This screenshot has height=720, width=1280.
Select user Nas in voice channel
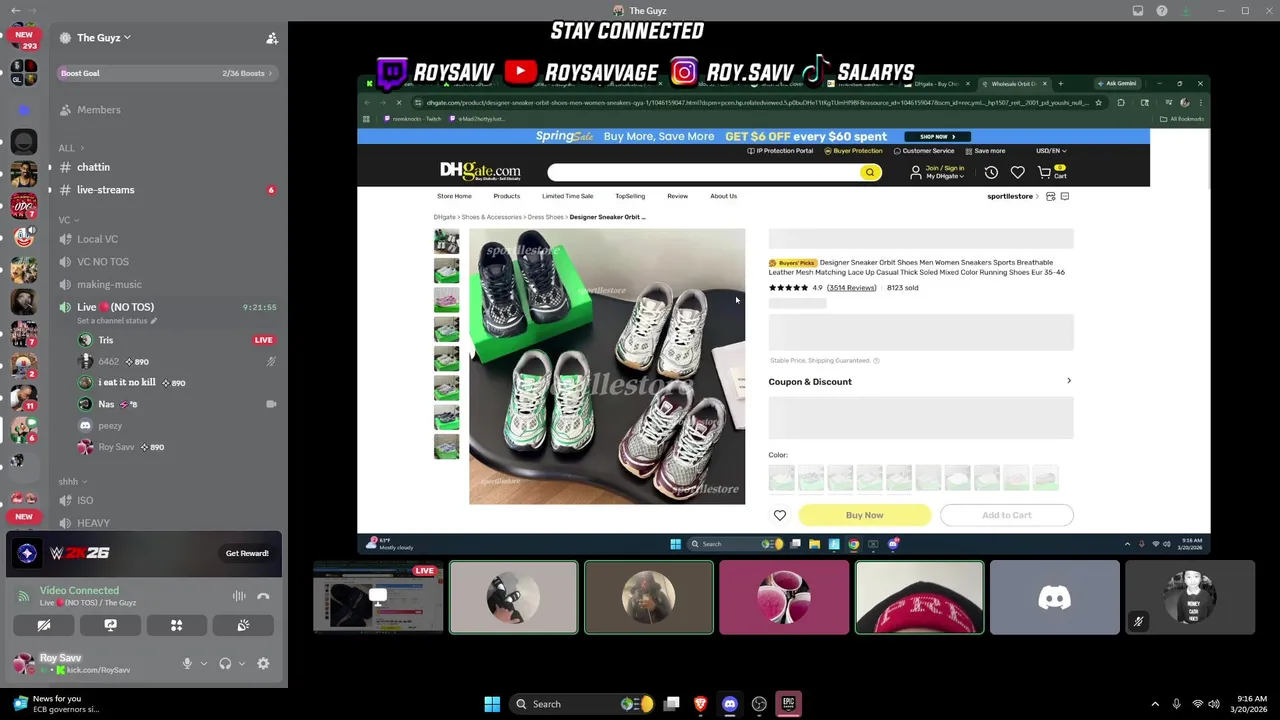[x=106, y=404]
